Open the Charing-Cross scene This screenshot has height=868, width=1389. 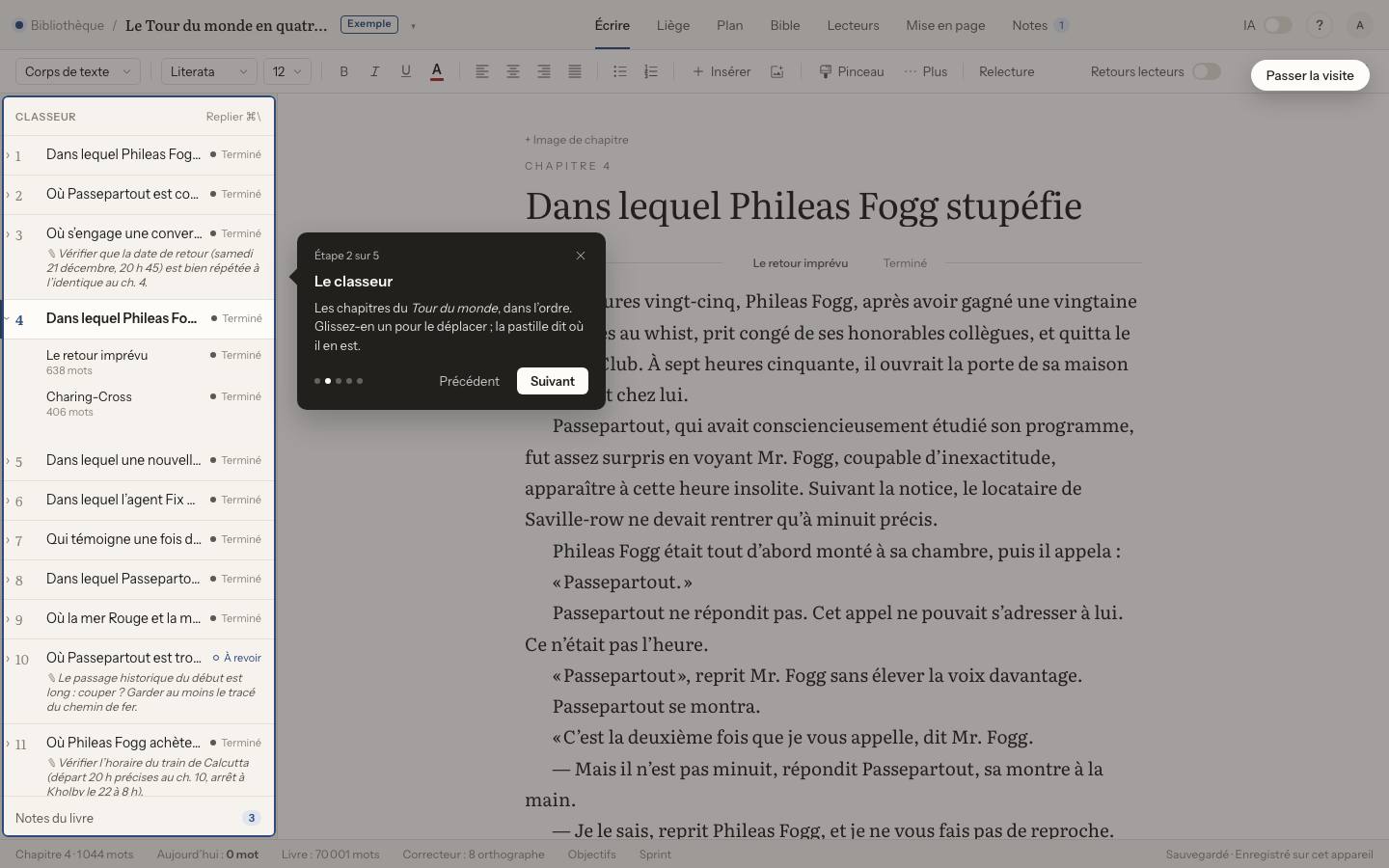(x=139, y=403)
